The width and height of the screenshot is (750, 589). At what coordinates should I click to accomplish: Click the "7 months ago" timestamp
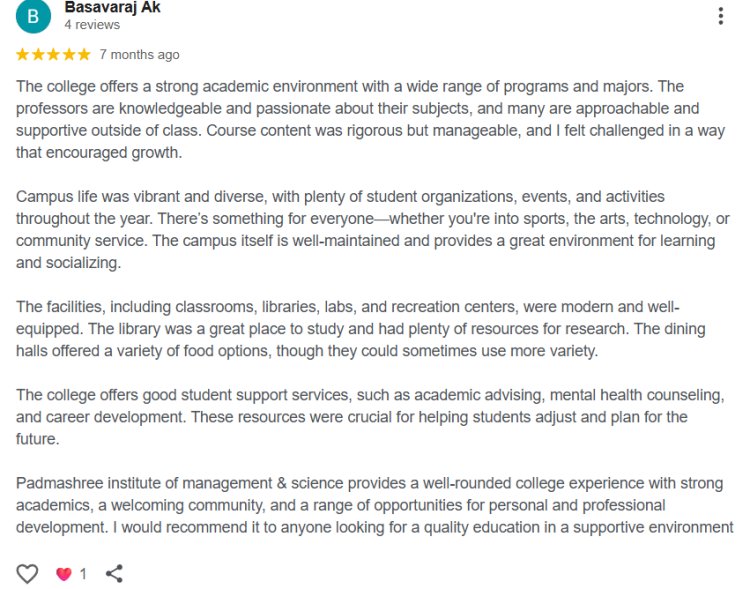click(139, 54)
